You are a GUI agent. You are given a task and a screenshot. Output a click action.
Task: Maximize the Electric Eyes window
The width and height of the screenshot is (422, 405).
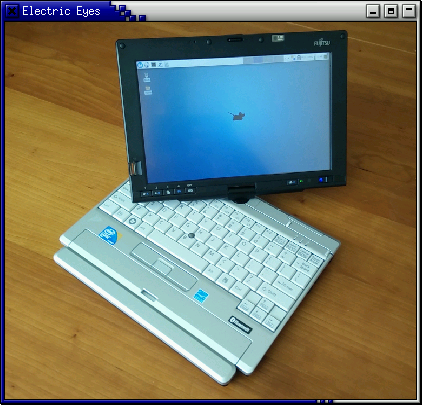[x=391, y=11]
